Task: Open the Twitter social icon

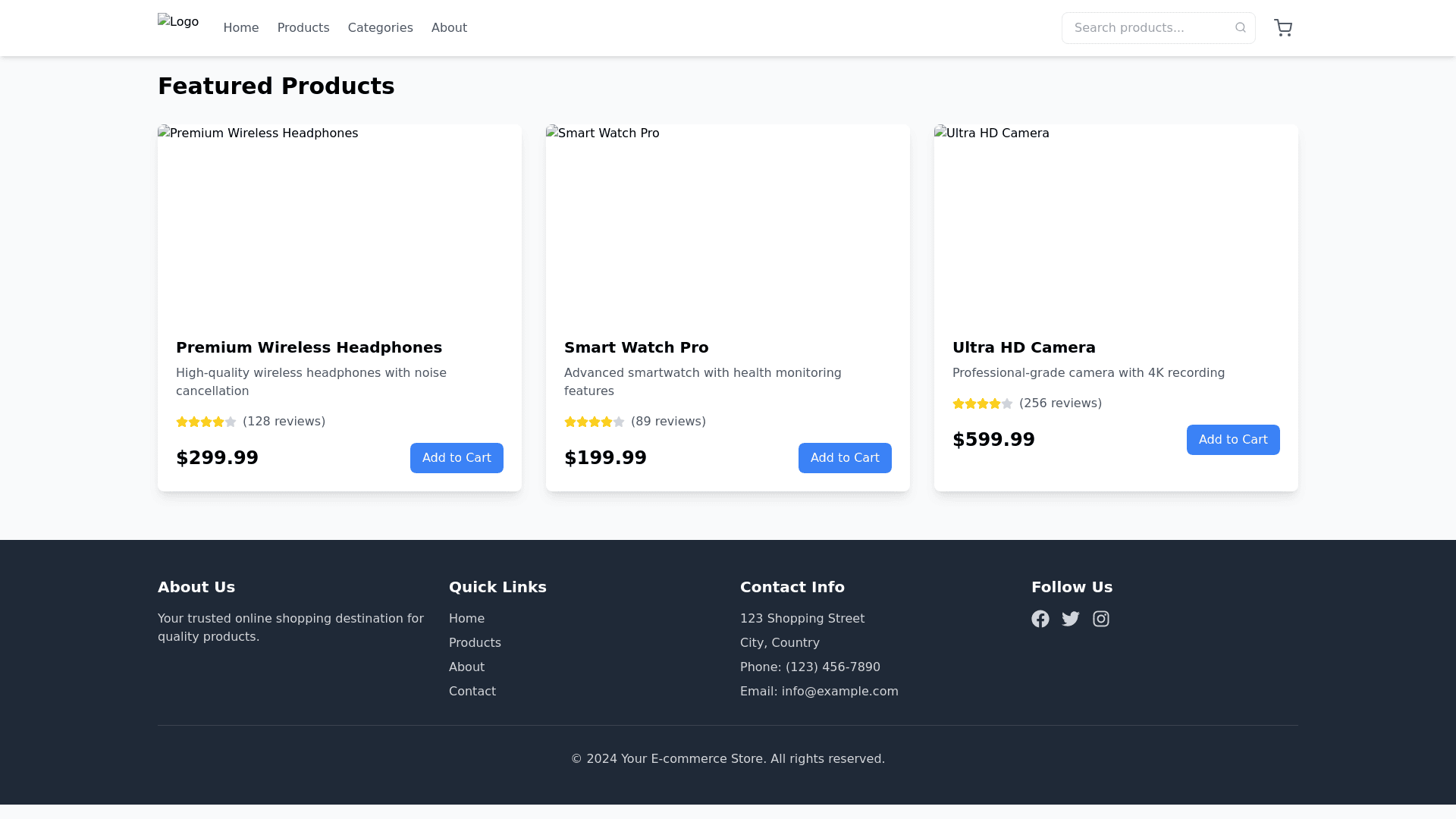Action: [1070, 619]
